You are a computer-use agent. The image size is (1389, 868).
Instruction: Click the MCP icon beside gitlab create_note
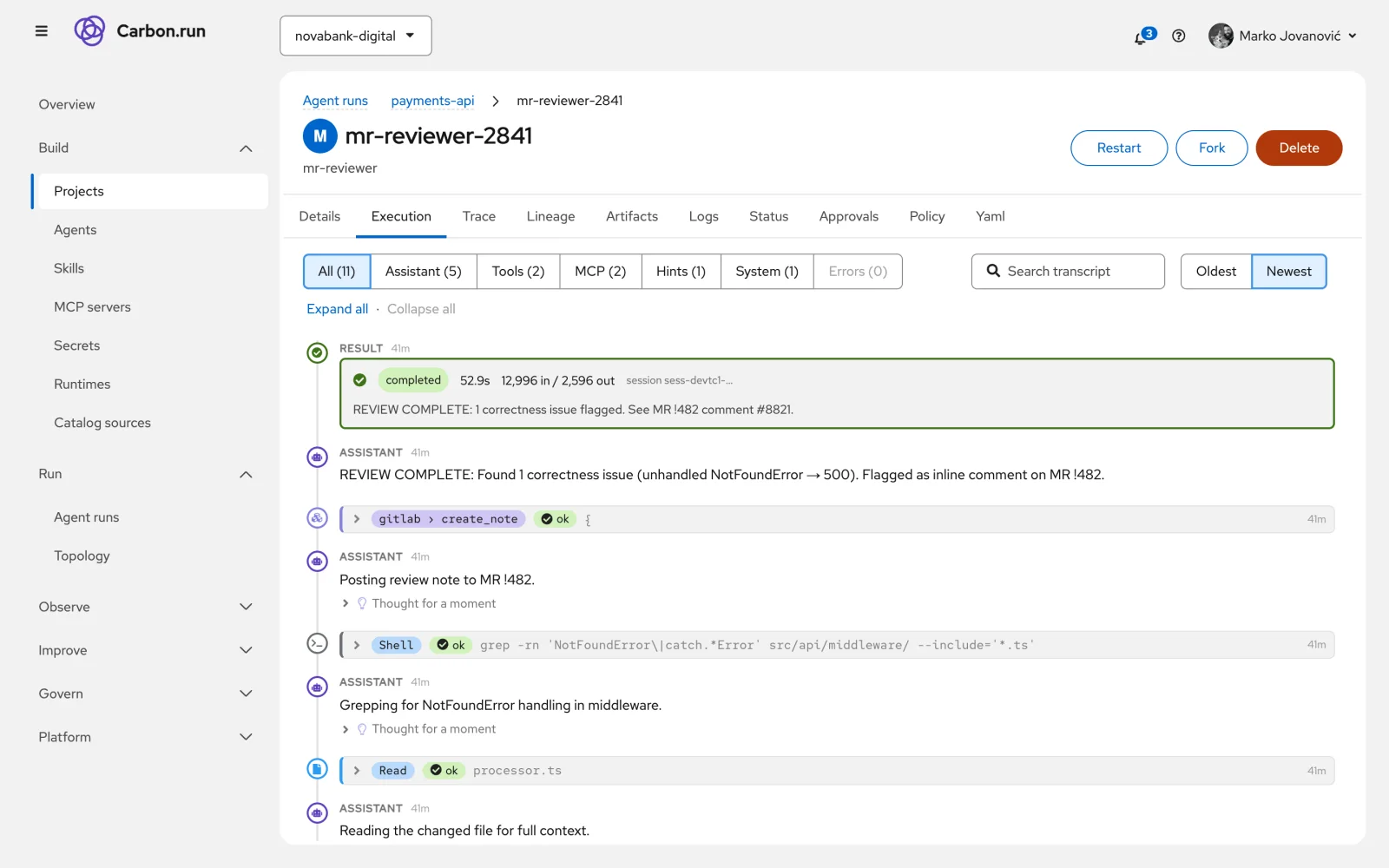coord(317,518)
